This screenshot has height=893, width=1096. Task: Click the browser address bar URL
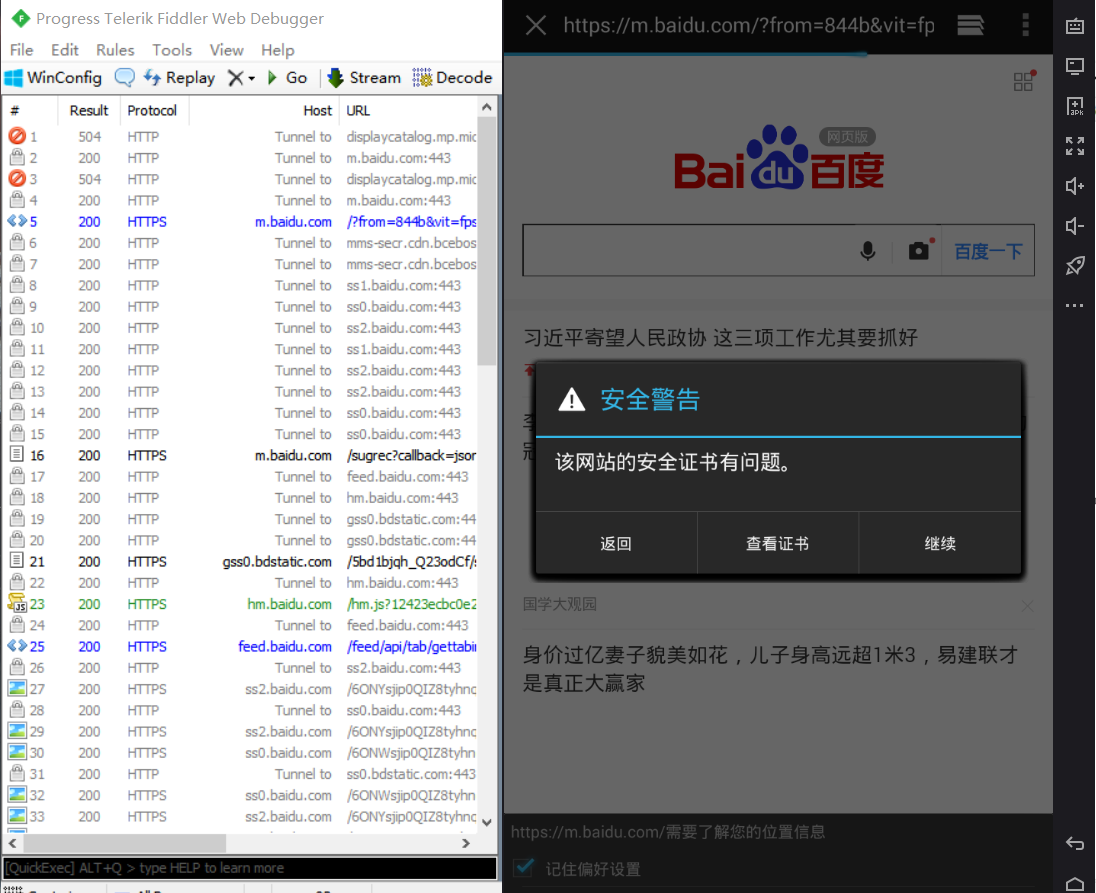click(749, 26)
